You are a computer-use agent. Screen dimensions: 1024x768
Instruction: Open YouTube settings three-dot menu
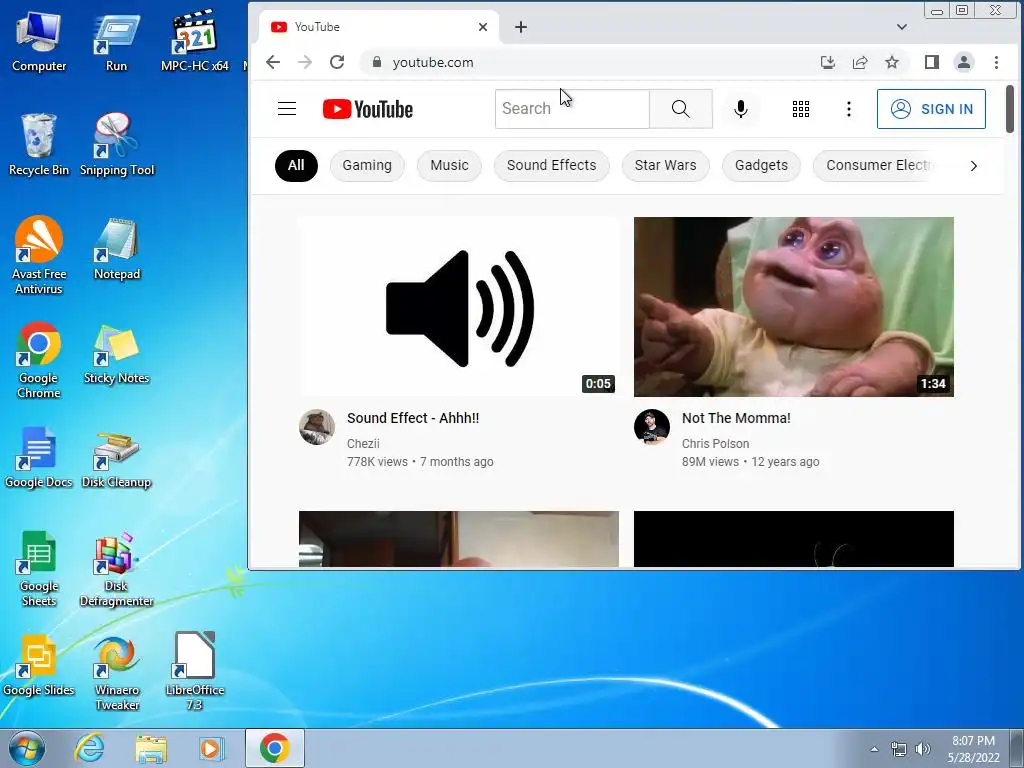pyautogui.click(x=848, y=109)
